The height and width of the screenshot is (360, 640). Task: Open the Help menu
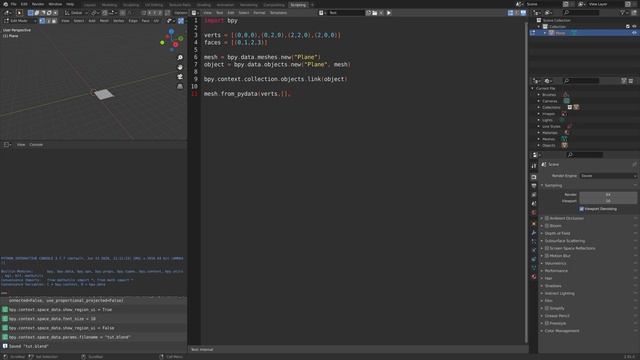point(70,4)
